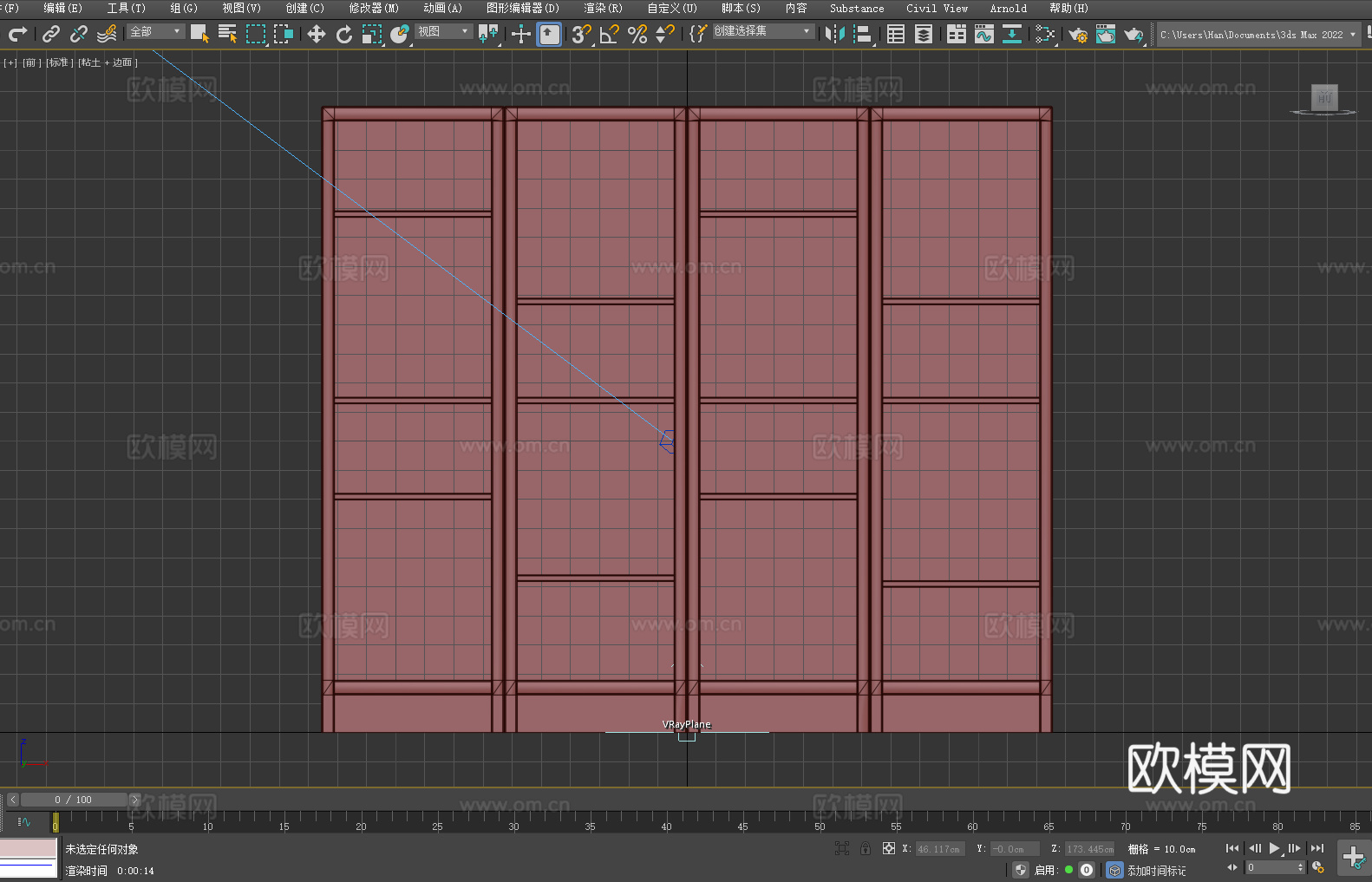1372x882 pixels.
Task: Open the 工具(T) menu
Action: click(127, 8)
